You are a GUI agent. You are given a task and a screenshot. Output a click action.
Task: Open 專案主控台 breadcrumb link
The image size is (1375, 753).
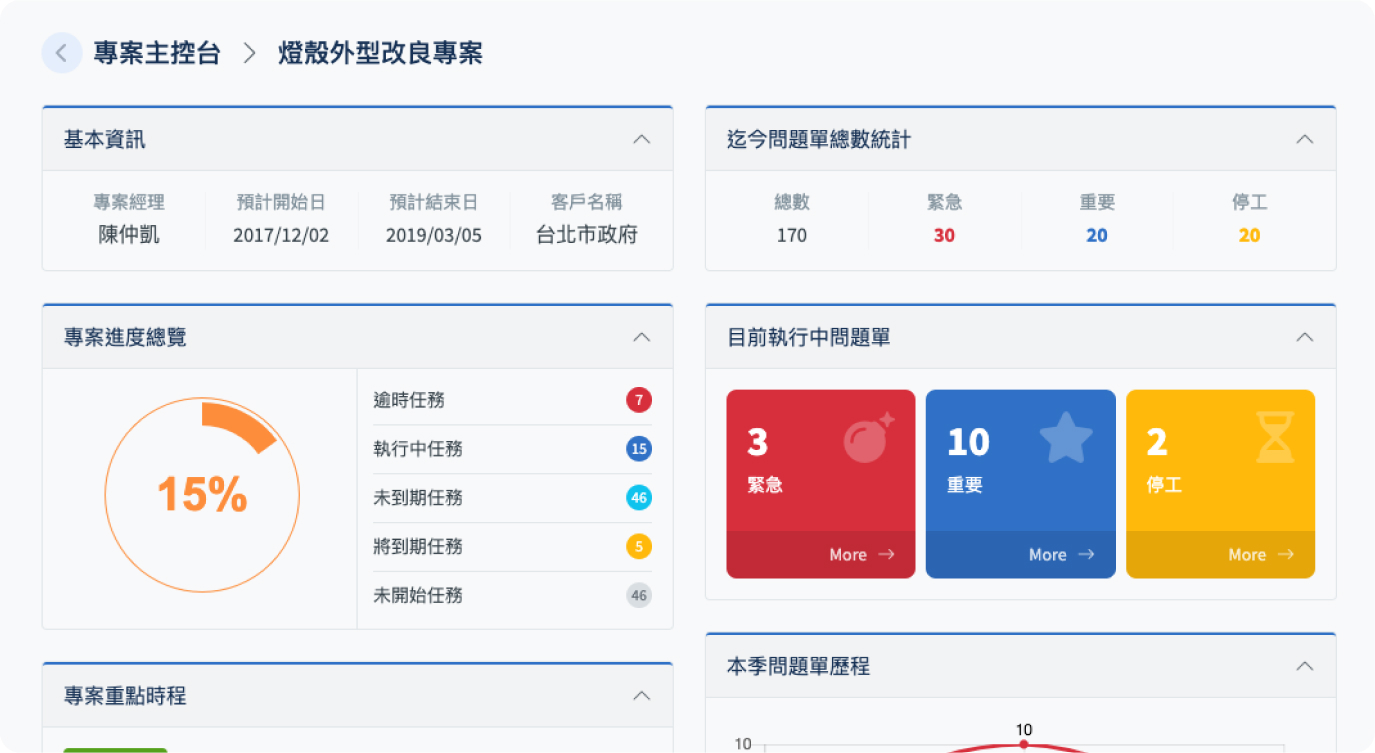157,53
